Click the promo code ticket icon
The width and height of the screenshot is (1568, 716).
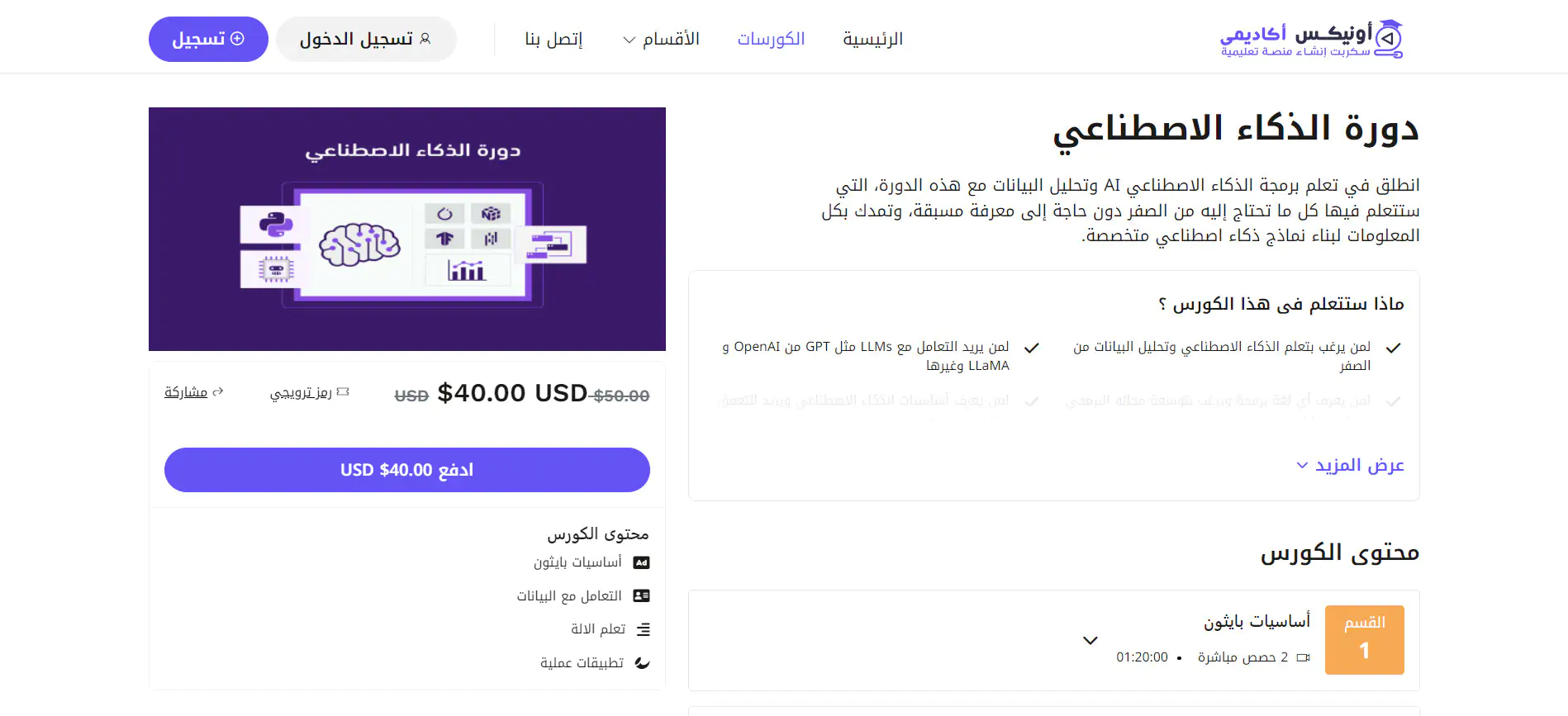(x=344, y=391)
